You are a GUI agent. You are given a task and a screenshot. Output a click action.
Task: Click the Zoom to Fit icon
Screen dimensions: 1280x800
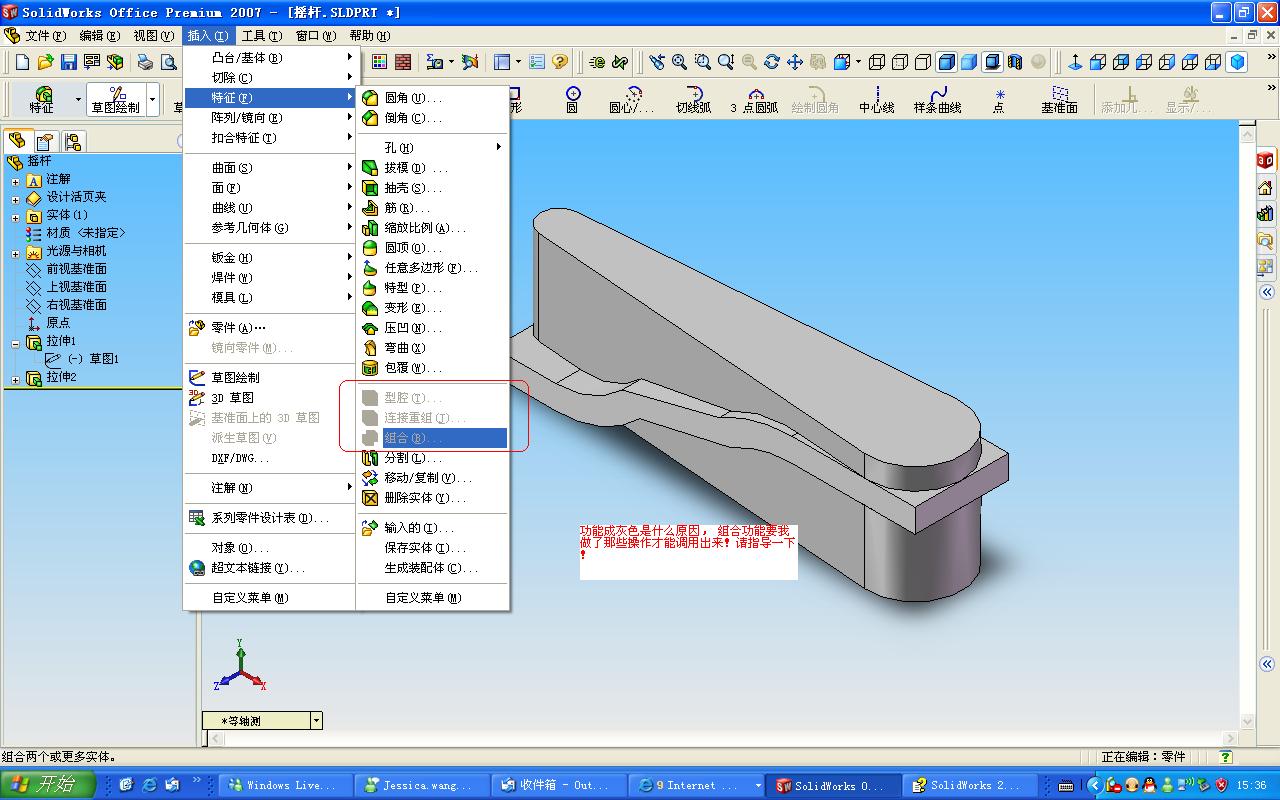pos(680,62)
